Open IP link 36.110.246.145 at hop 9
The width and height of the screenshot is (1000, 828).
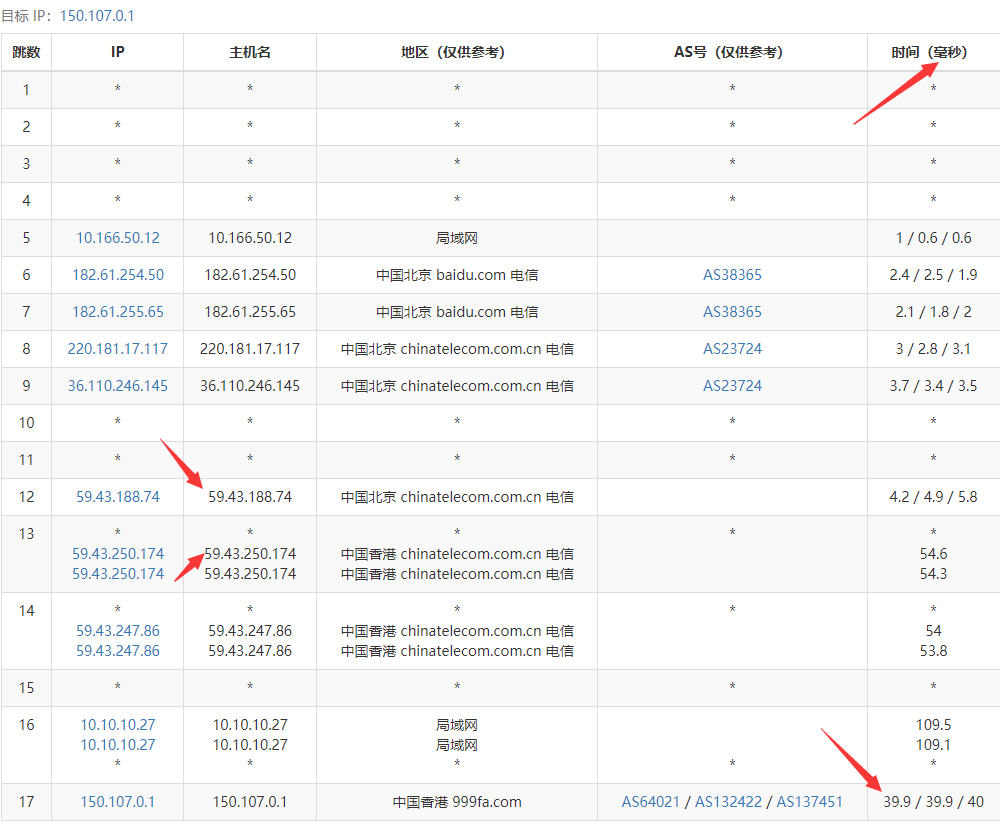(x=118, y=386)
